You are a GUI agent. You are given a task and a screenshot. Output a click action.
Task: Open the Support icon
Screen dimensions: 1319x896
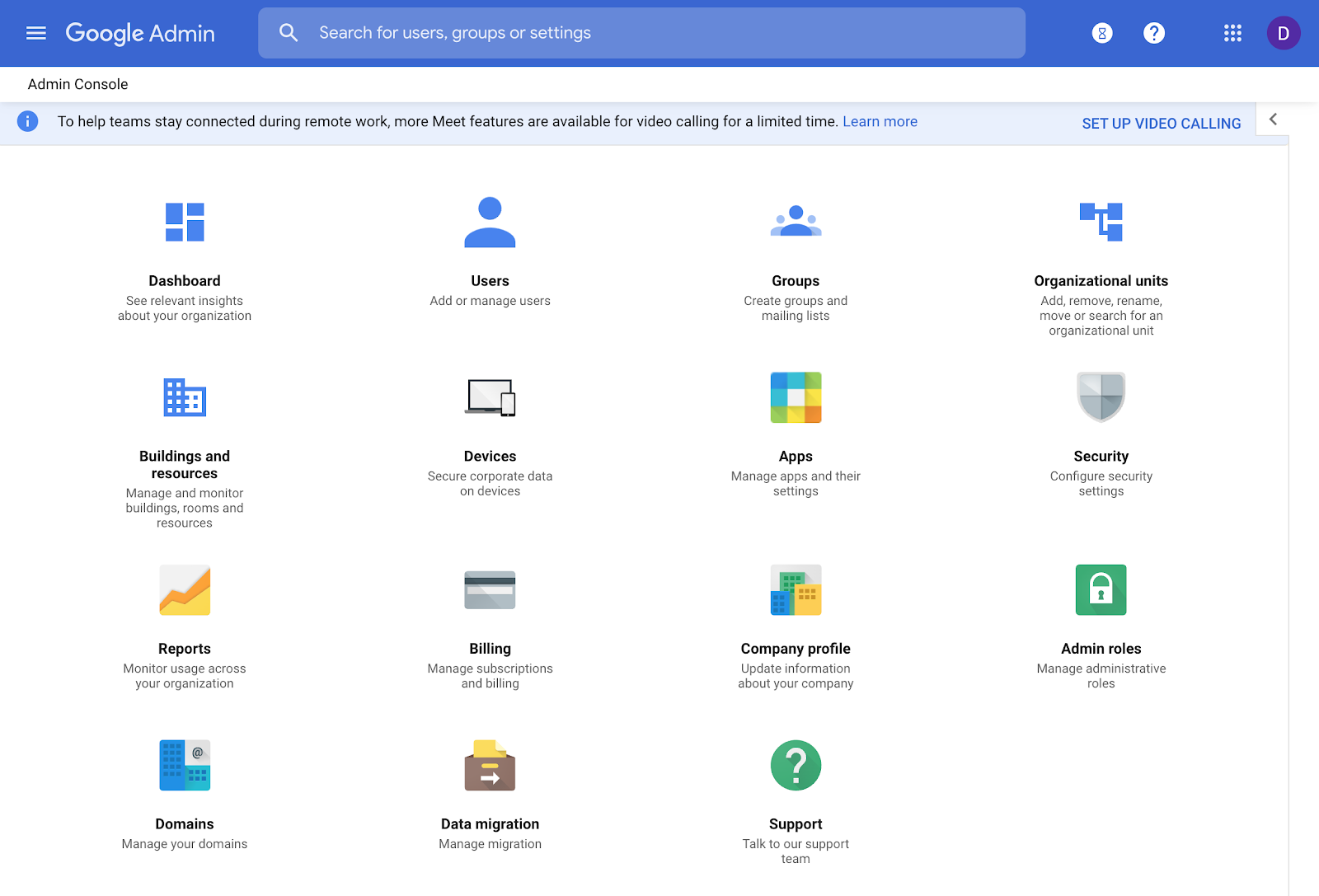coord(796,765)
